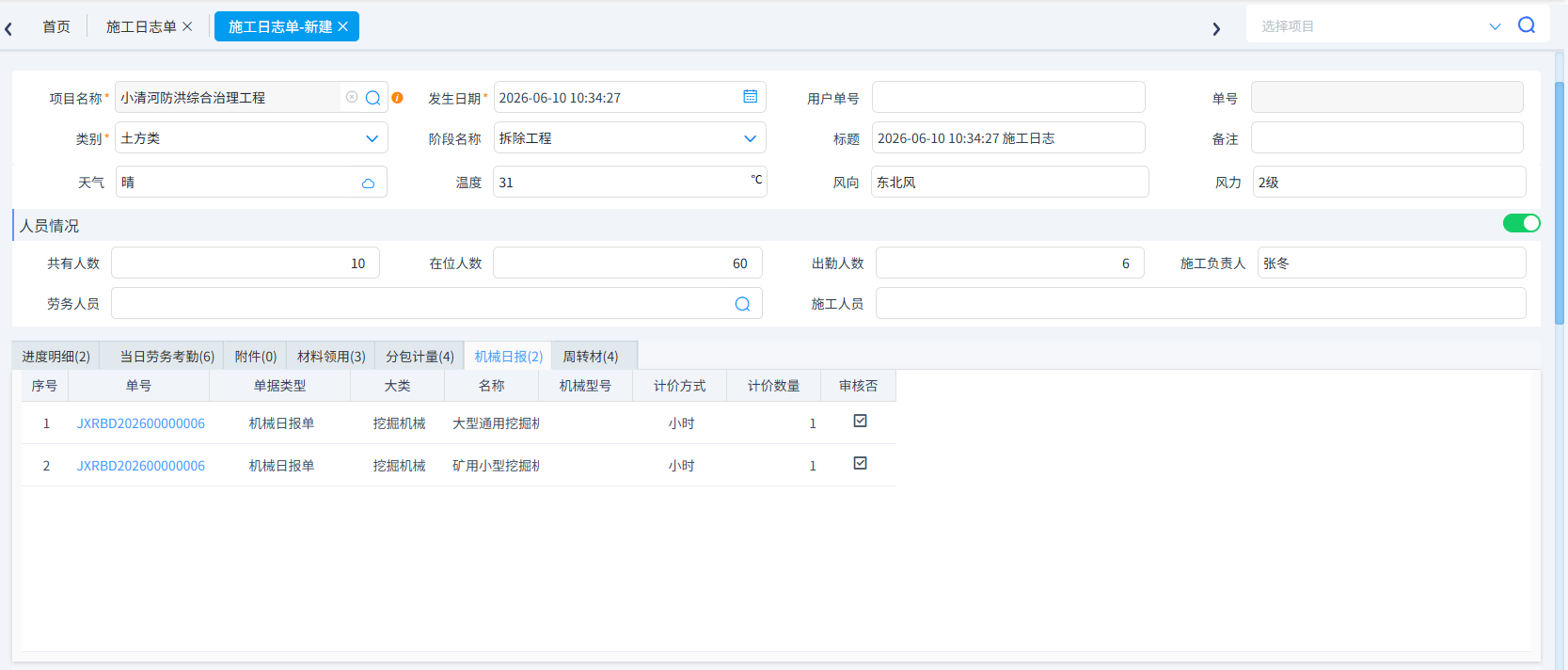The height and width of the screenshot is (670, 1568).
Task: Click the 备注 input field
Action: (x=1386, y=137)
